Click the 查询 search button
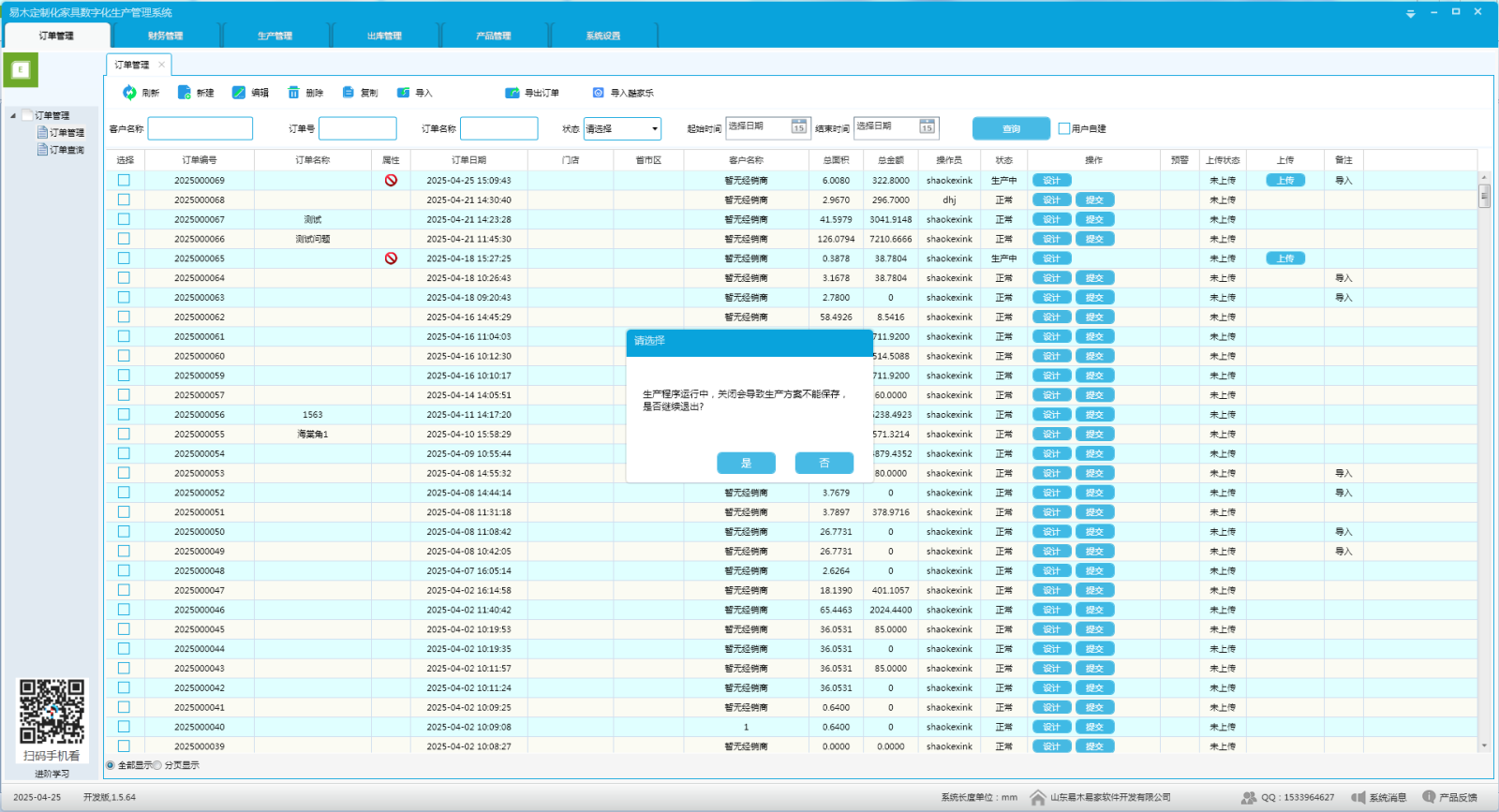The height and width of the screenshot is (812, 1499). coord(1011,128)
